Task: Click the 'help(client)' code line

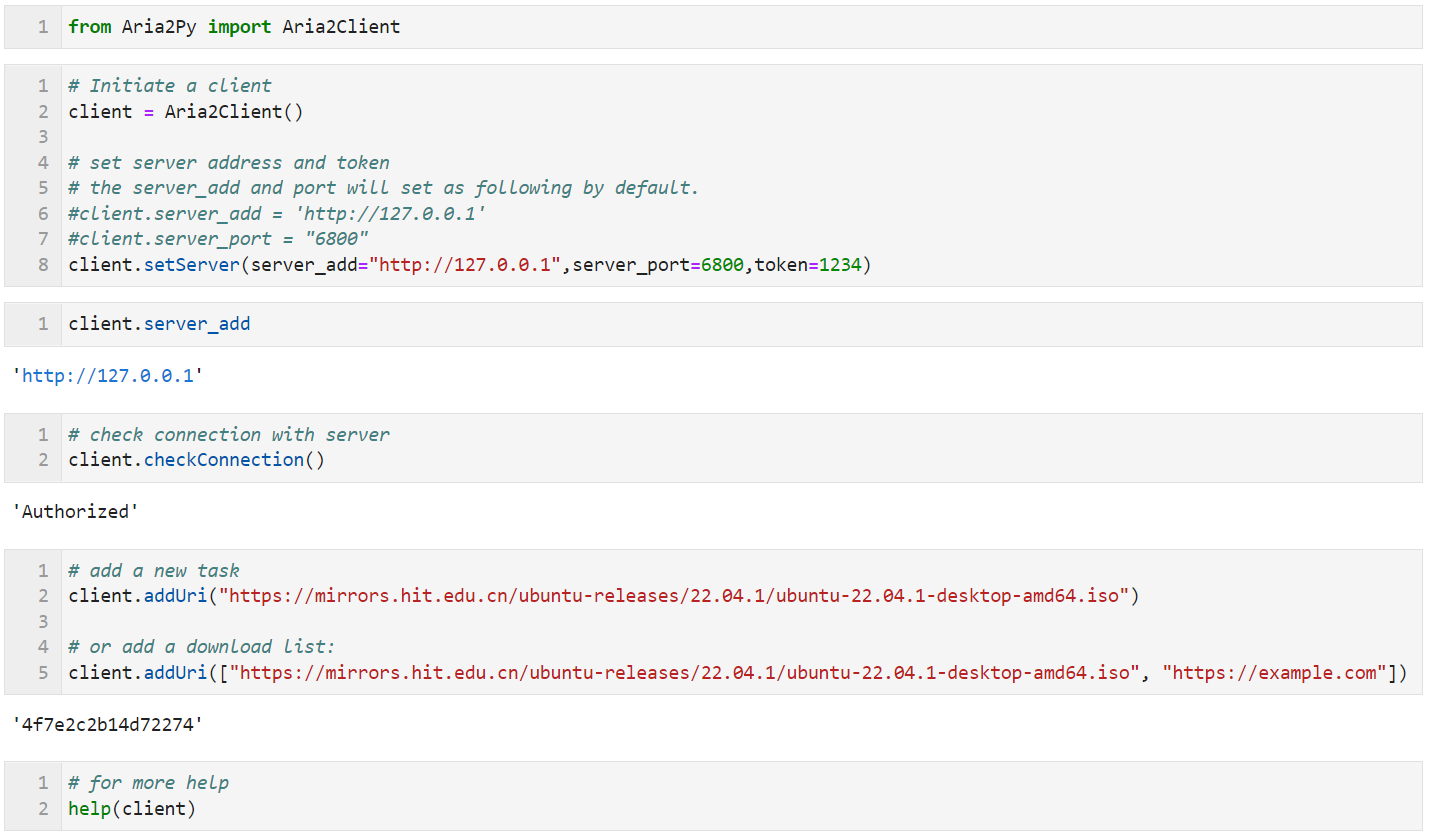Action: [132, 808]
